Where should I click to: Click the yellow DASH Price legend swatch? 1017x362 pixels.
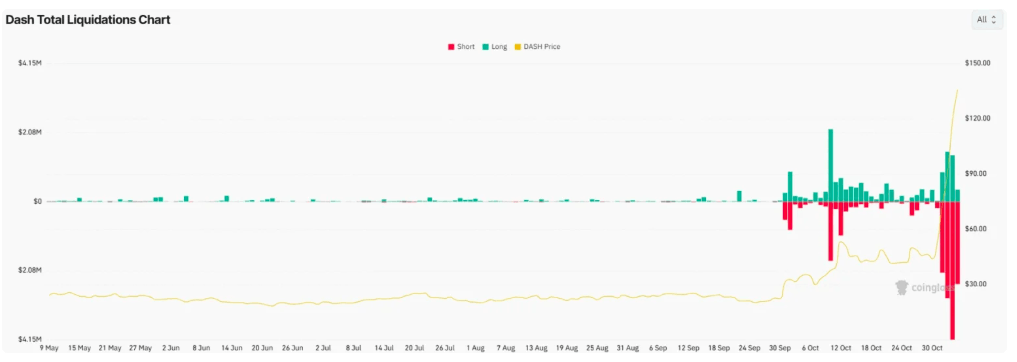pos(518,47)
